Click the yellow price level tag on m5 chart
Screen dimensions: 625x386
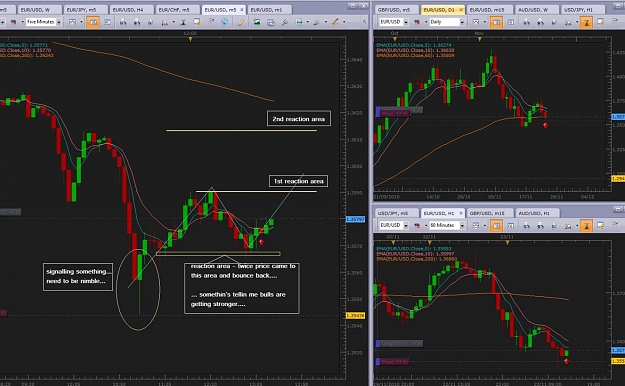click(355, 315)
